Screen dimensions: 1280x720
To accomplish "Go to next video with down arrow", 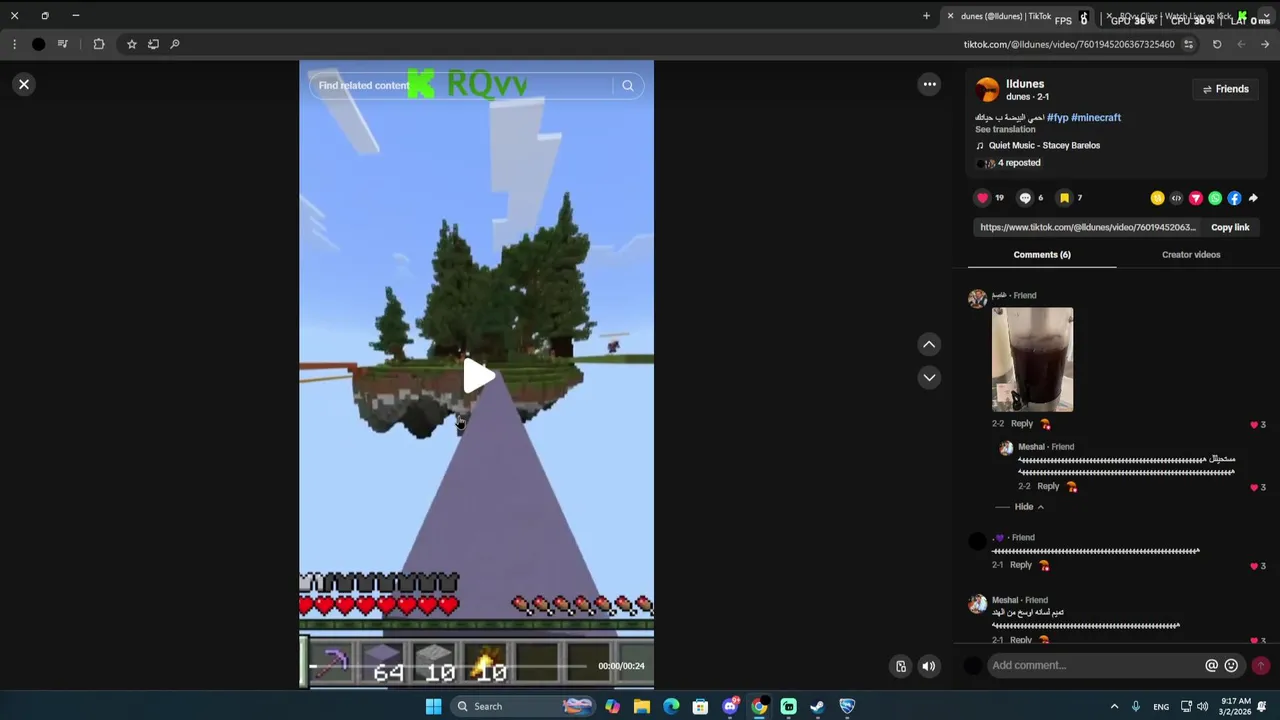I will coord(929,378).
